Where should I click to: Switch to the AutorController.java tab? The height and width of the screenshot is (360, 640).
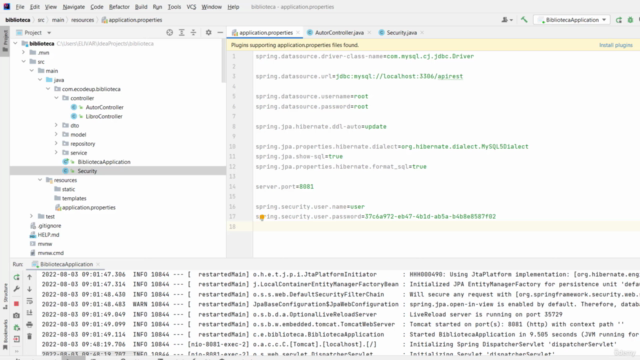click(339, 32)
